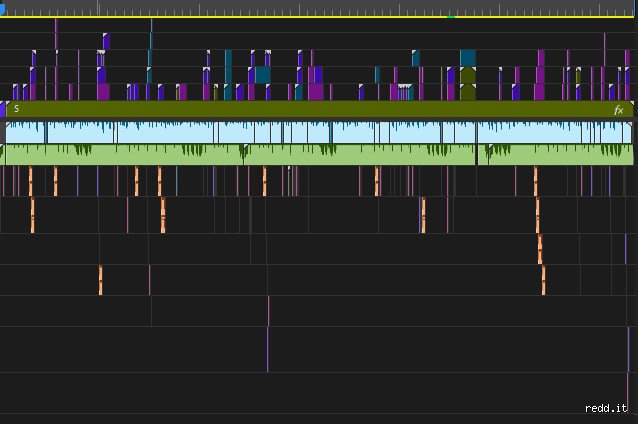Select the lone orange clip on the lowest orange track at left

pos(101,280)
